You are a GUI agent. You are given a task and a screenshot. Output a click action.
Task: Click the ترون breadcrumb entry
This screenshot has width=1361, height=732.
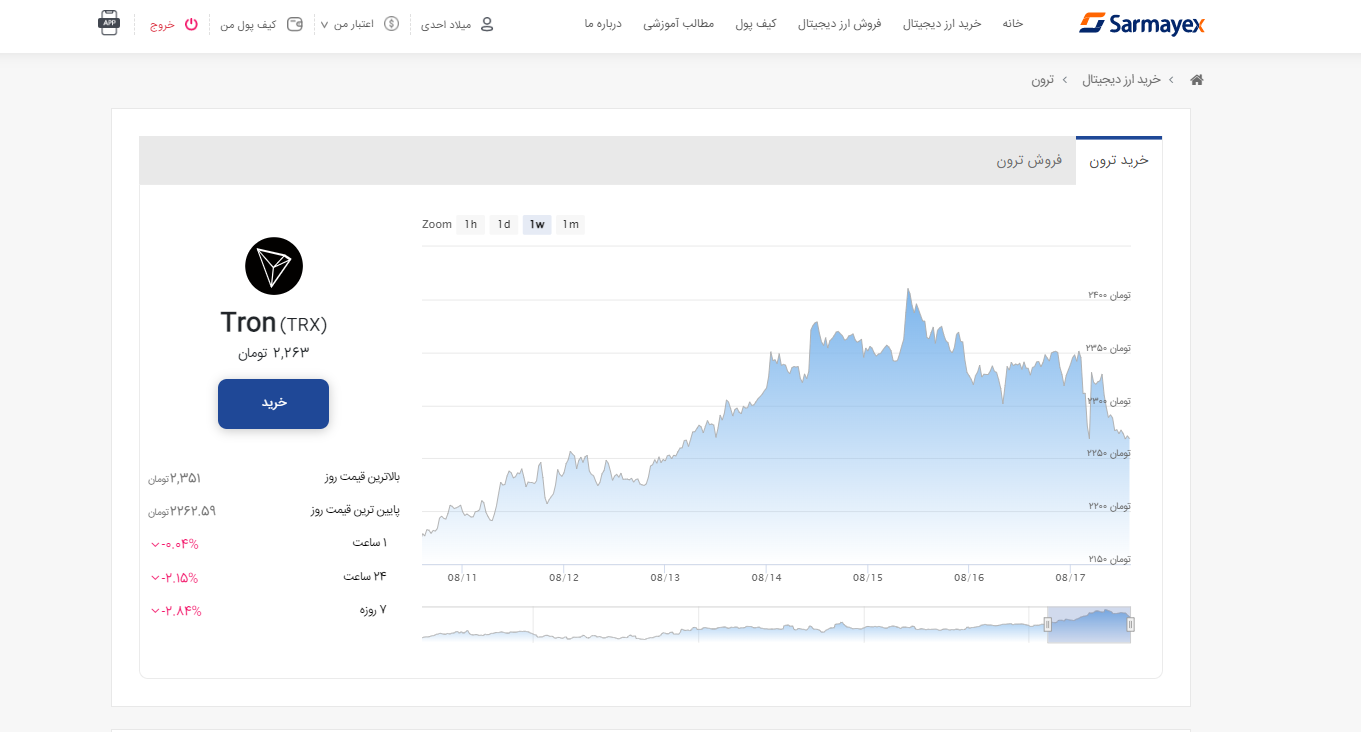(x=1043, y=79)
